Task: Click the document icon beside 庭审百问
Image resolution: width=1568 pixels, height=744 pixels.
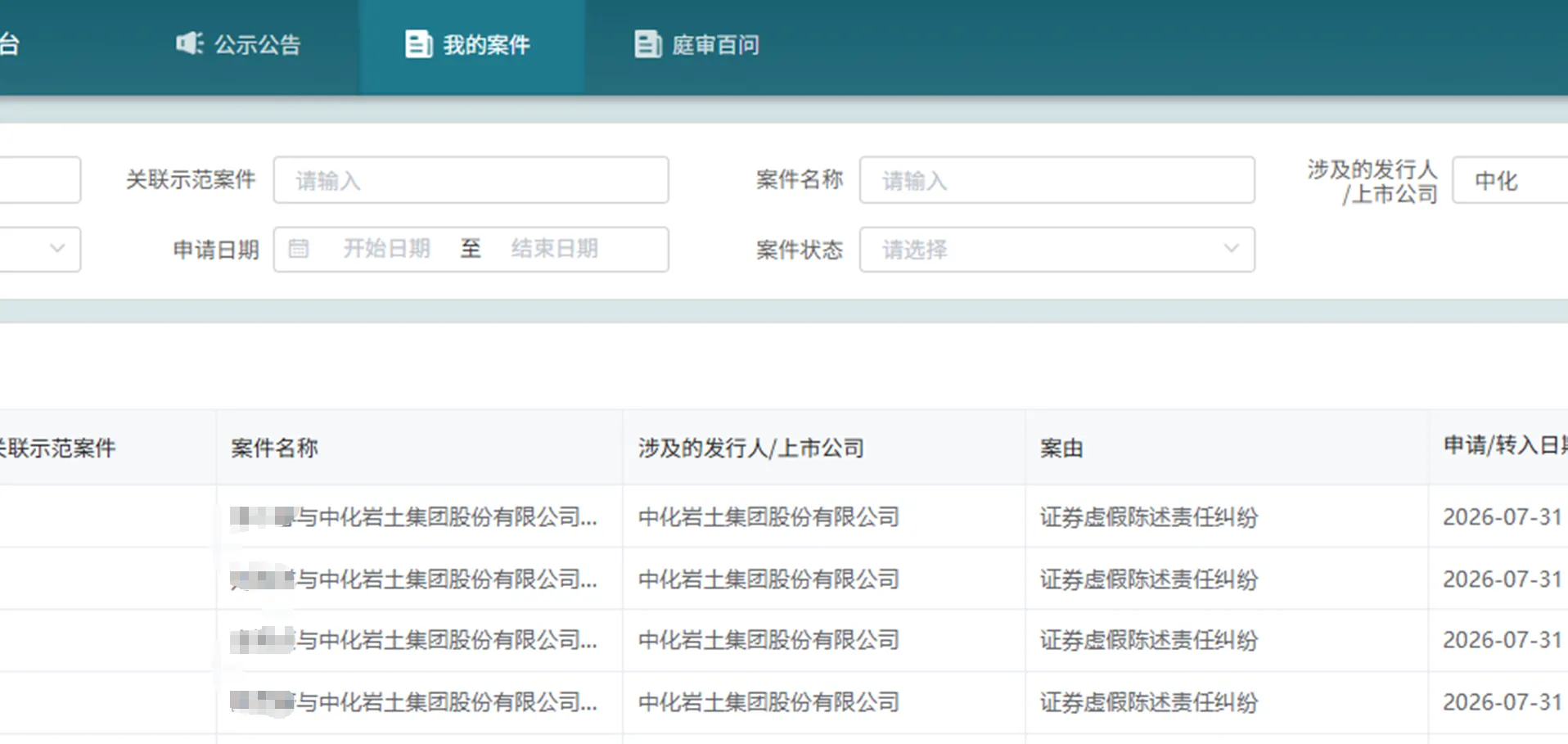Action: pyautogui.click(x=647, y=44)
